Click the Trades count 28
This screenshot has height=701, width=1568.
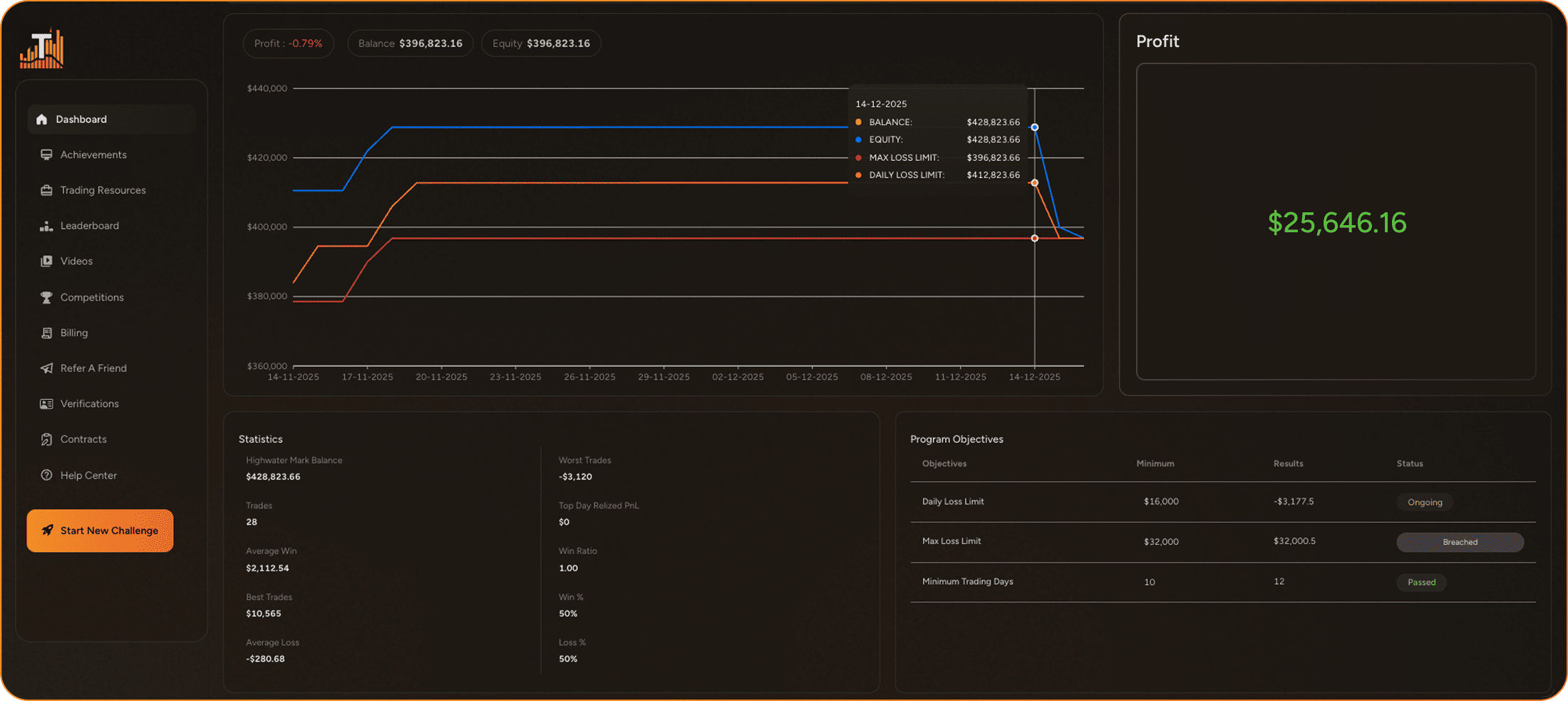(x=252, y=522)
